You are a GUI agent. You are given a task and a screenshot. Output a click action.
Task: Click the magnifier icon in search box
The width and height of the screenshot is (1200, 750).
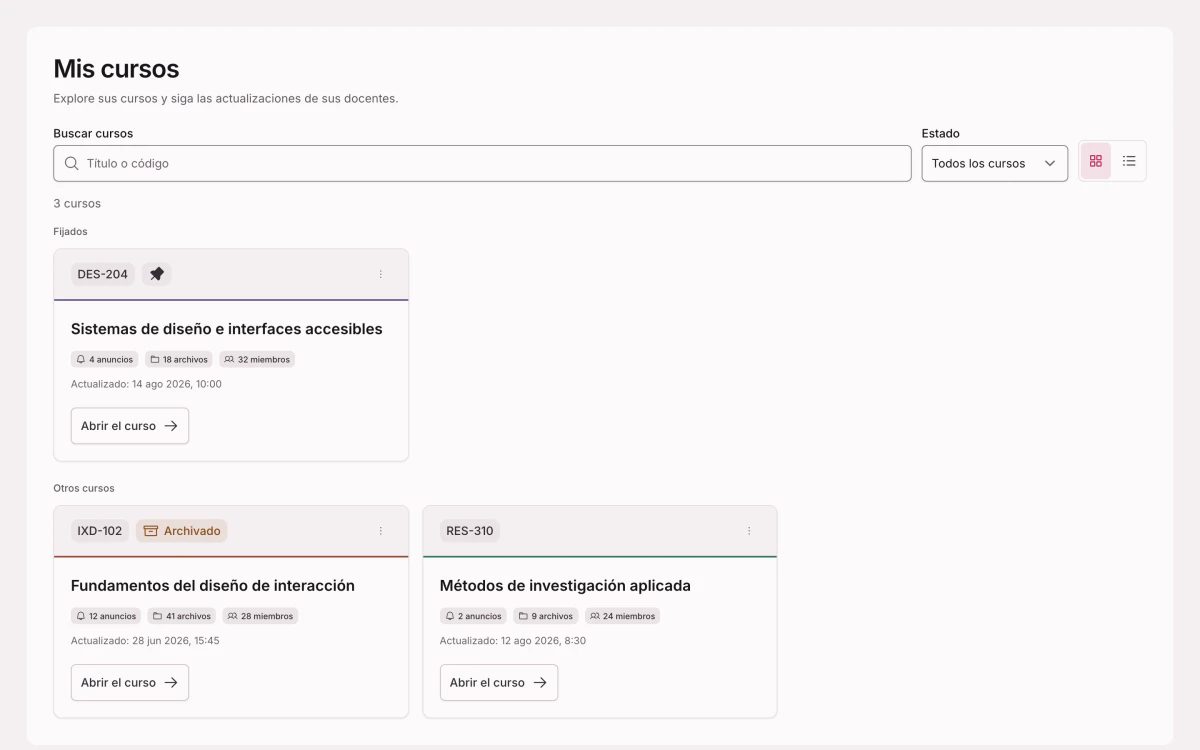(x=72, y=163)
